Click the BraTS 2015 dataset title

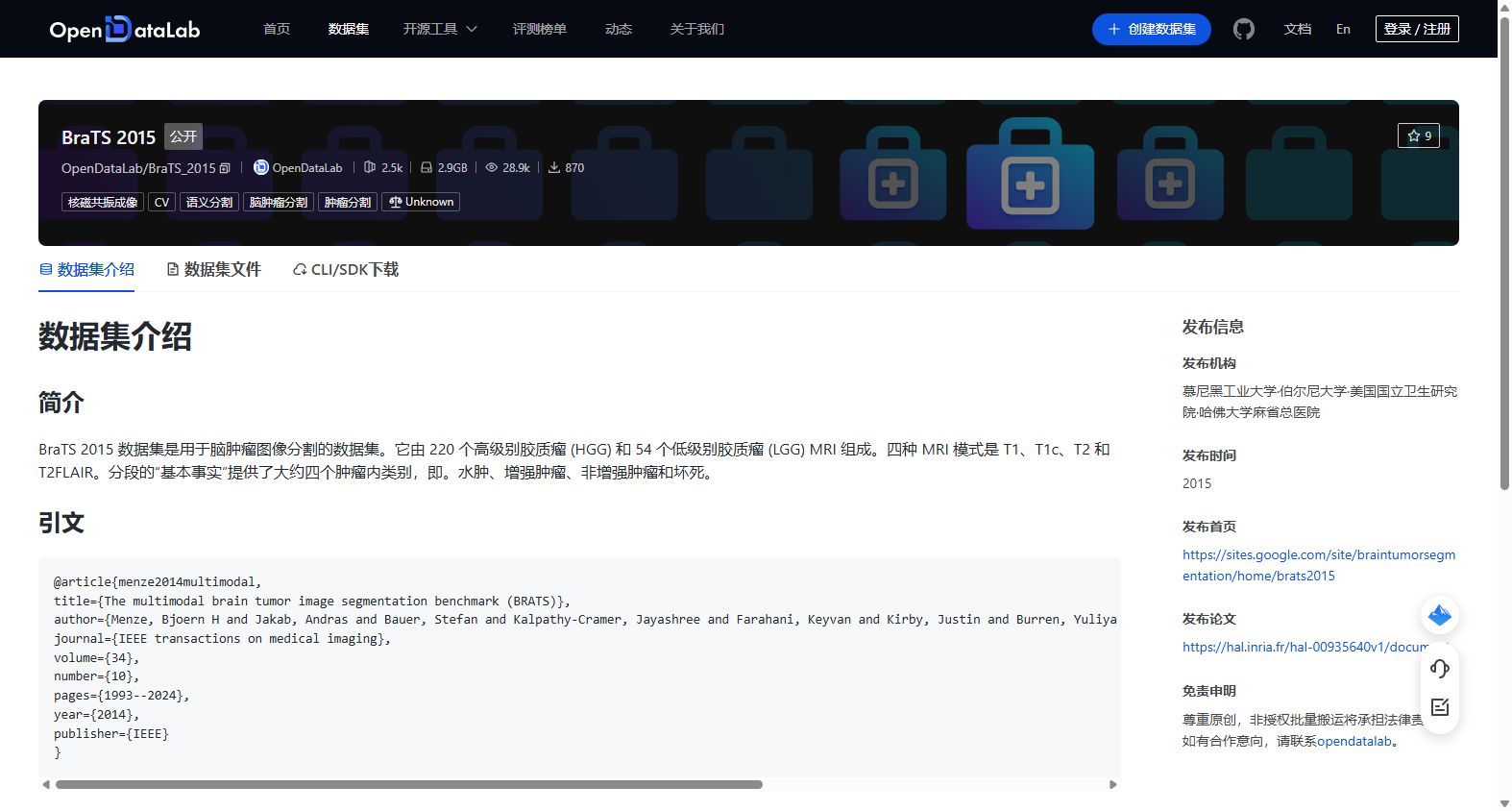click(x=109, y=137)
